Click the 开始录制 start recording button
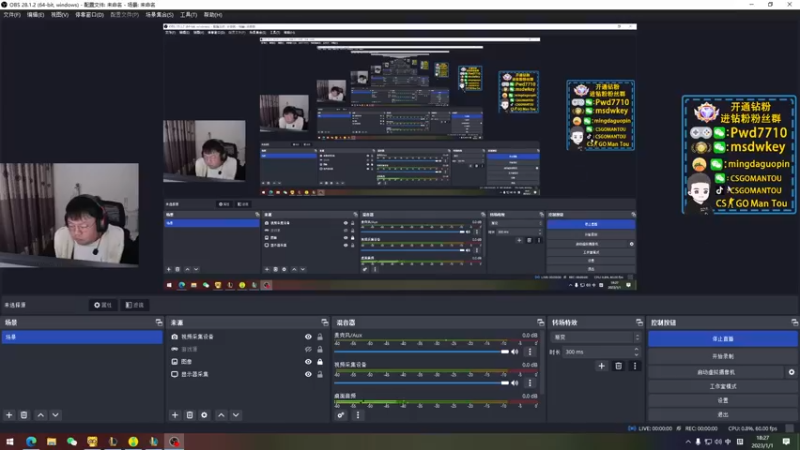This screenshot has width=800, height=450. point(722,356)
